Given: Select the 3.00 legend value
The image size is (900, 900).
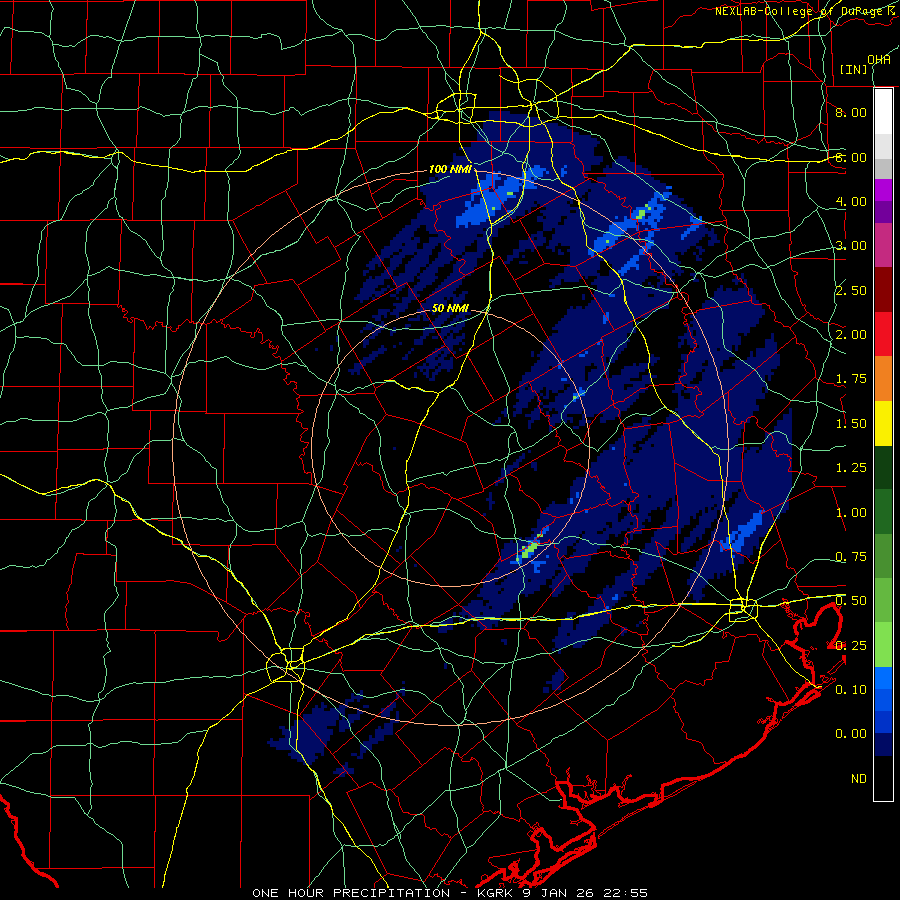Looking at the screenshot, I should [x=851, y=246].
